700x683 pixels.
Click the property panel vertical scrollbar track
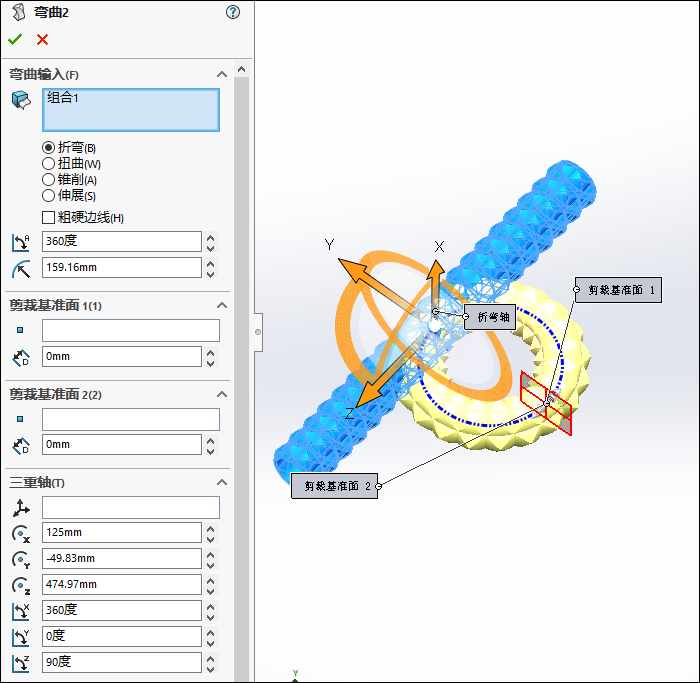pyautogui.click(x=242, y=379)
